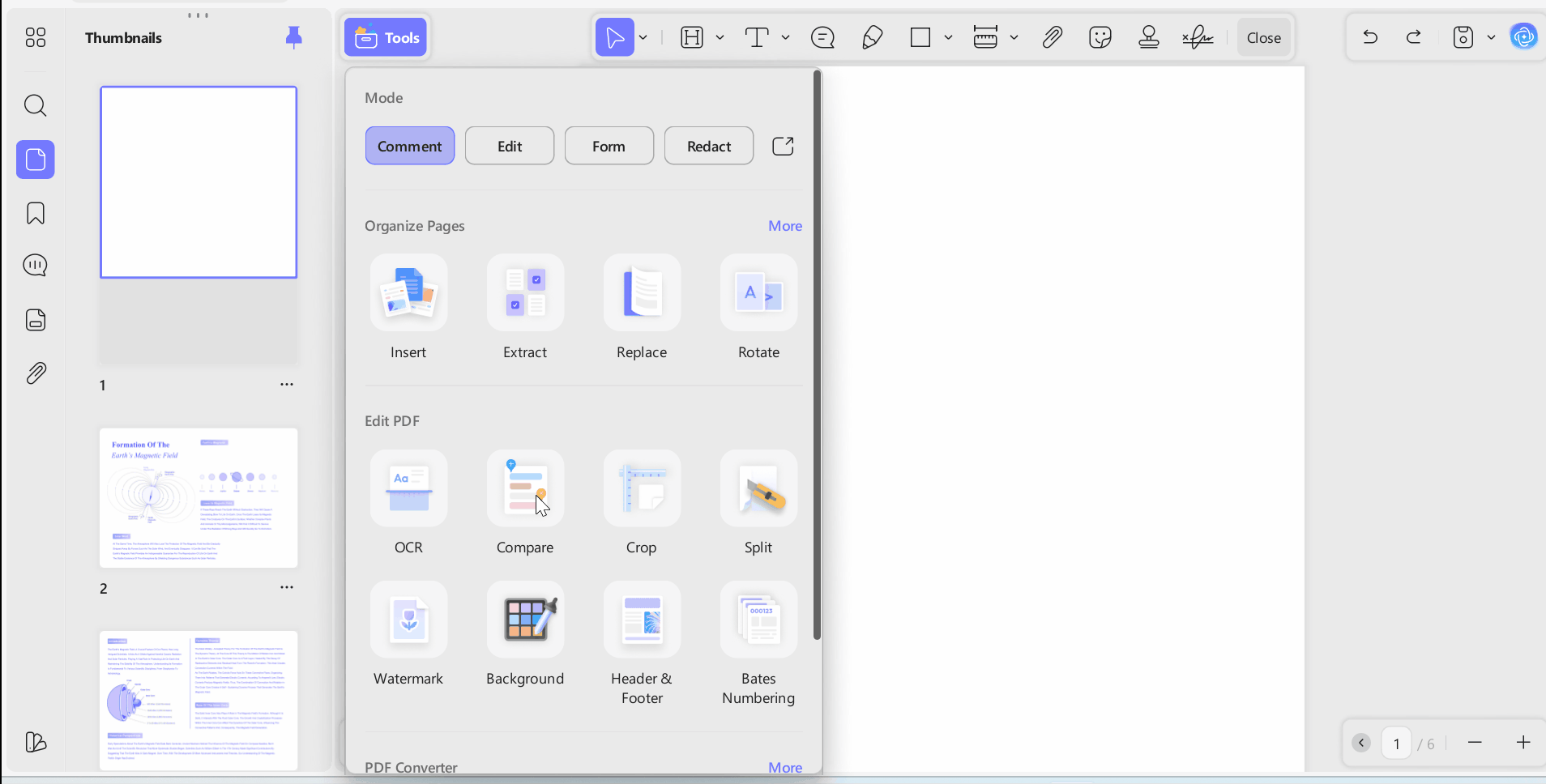The width and height of the screenshot is (1546, 784).
Task: Close the comment toolbar
Action: tap(1264, 37)
